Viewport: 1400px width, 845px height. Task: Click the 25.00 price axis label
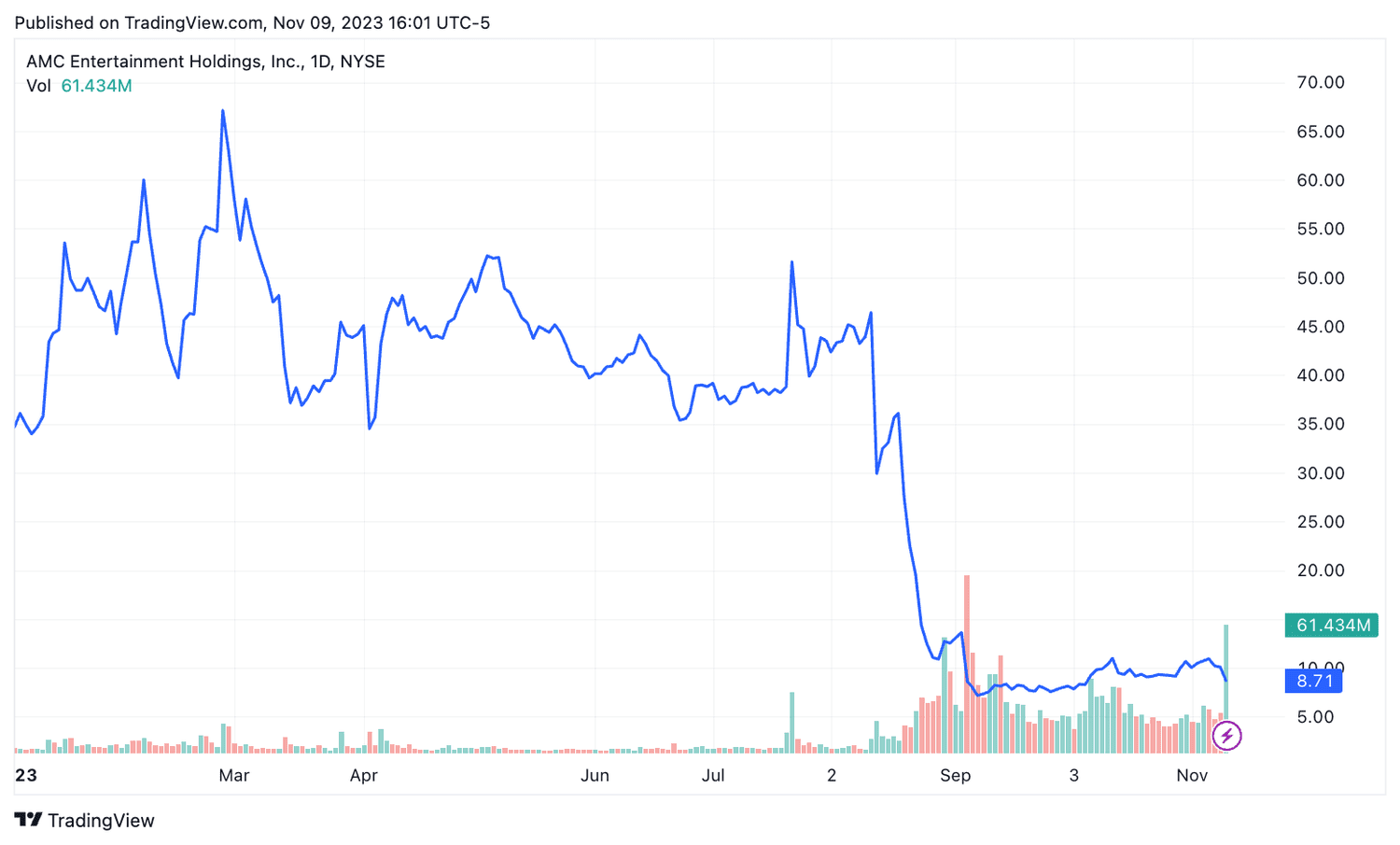[1321, 522]
